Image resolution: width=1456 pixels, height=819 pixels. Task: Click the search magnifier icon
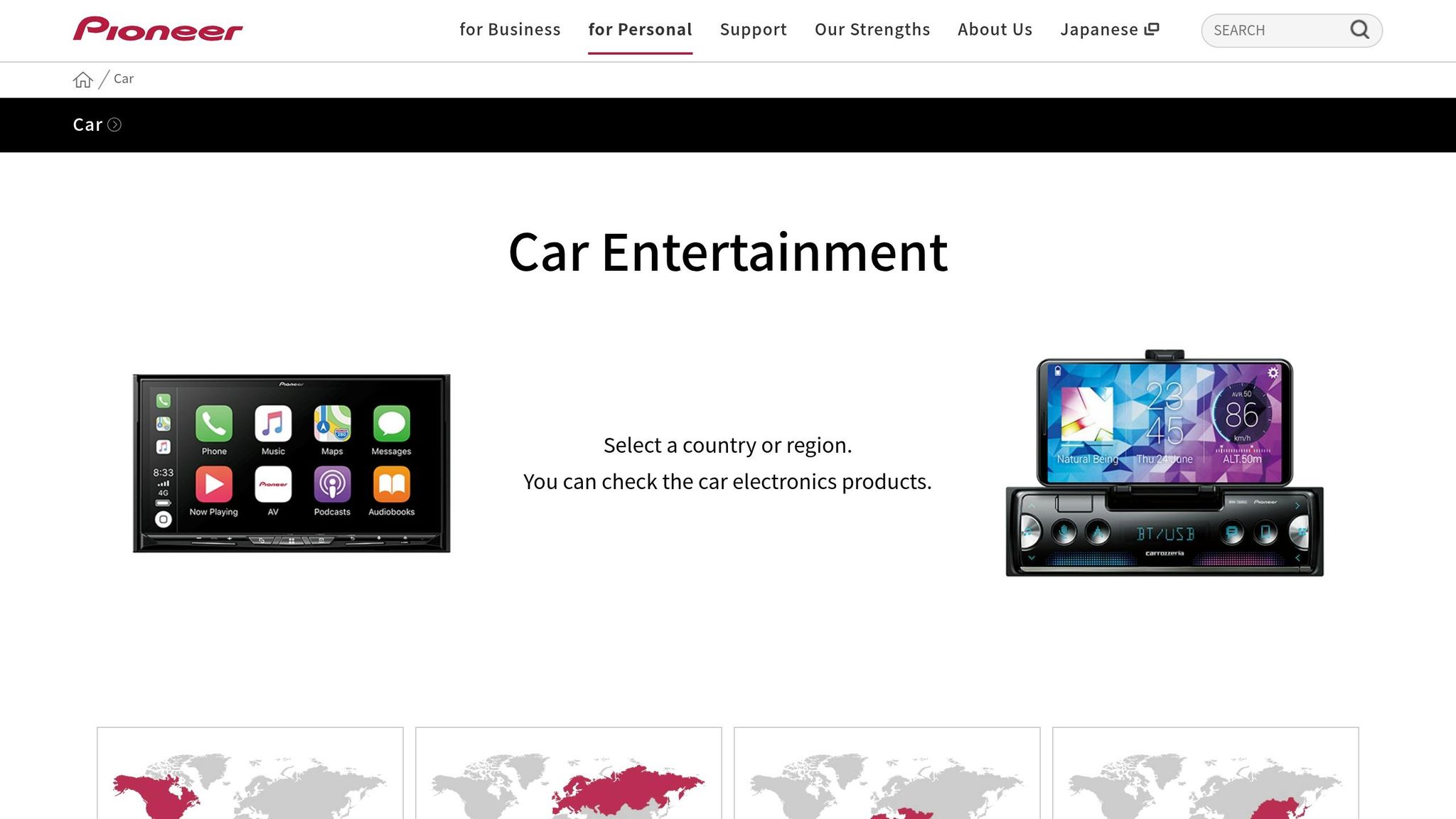(x=1359, y=30)
